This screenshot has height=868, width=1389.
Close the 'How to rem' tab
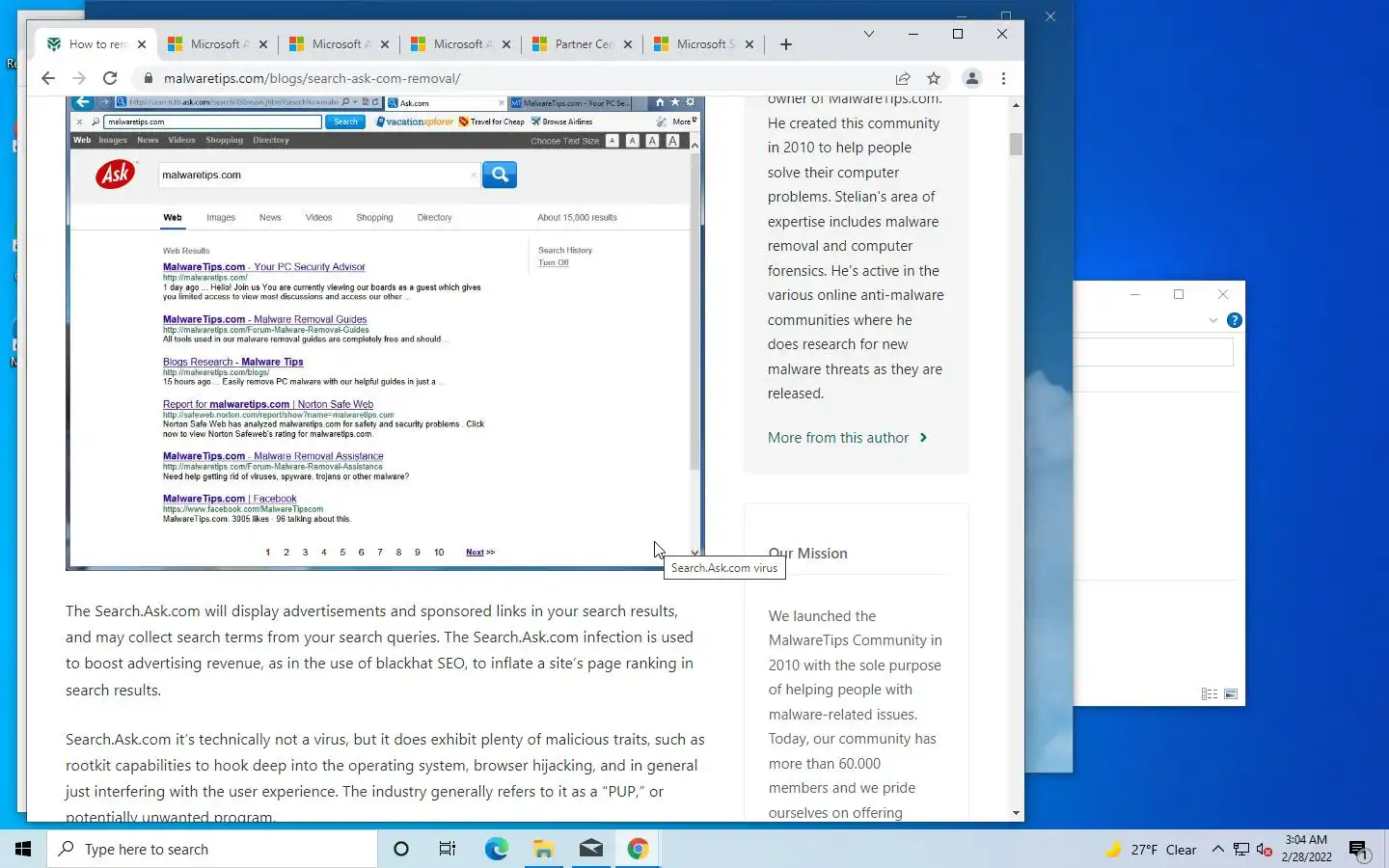pyautogui.click(x=142, y=44)
